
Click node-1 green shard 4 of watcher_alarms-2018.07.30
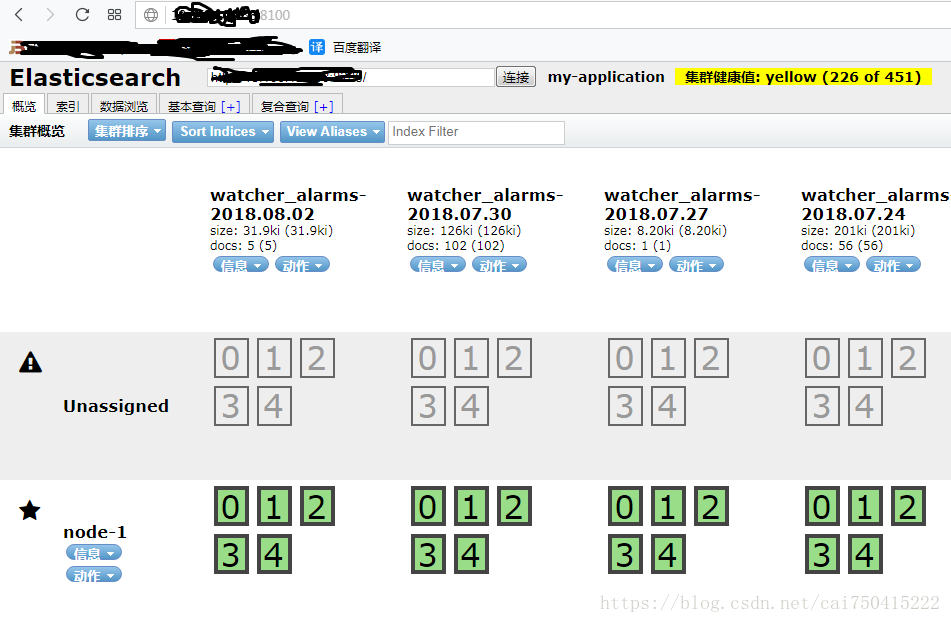click(x=471, y=554)
